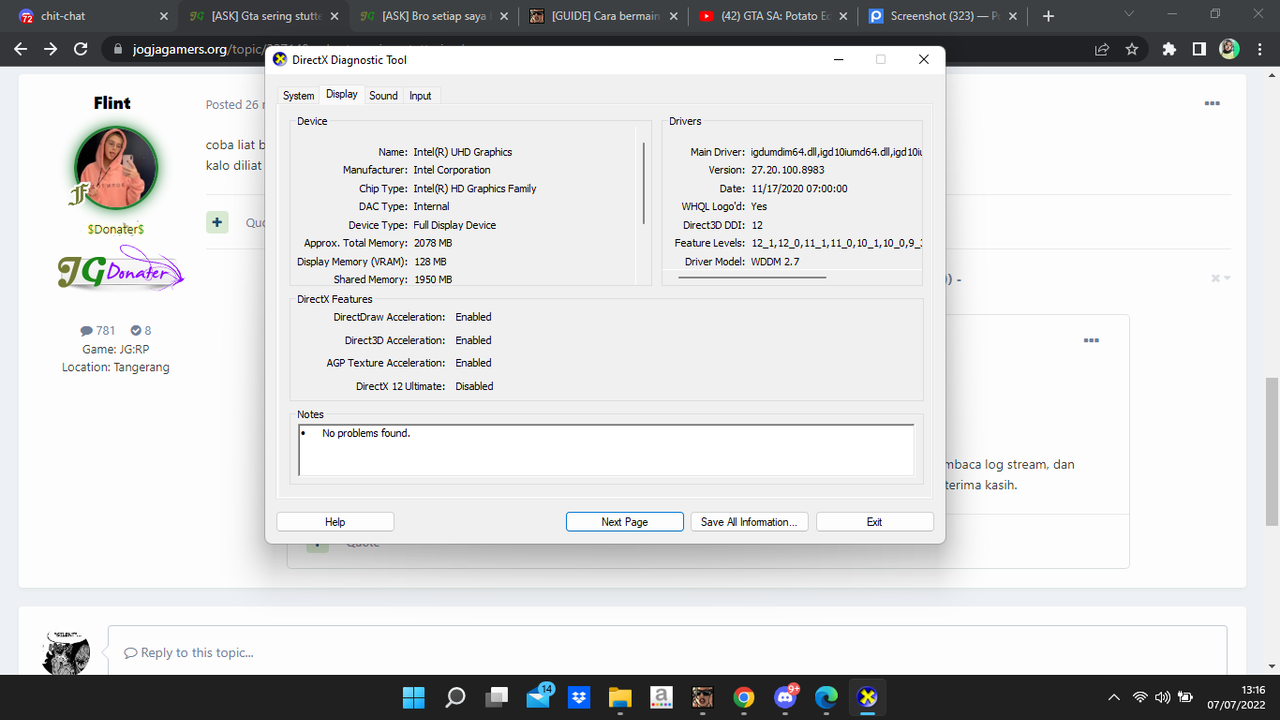Exit the DirectX Diagnostic Tool

tap(875, 522)
